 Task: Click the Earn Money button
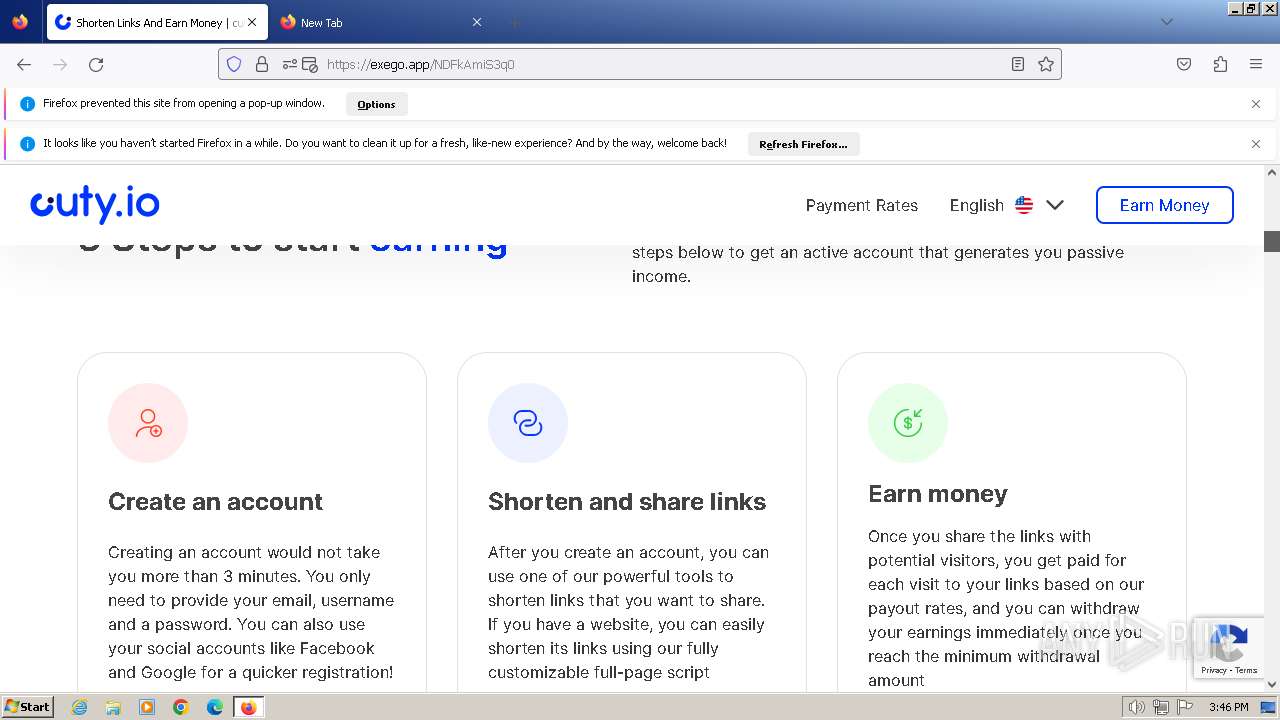click(1165, 205)
